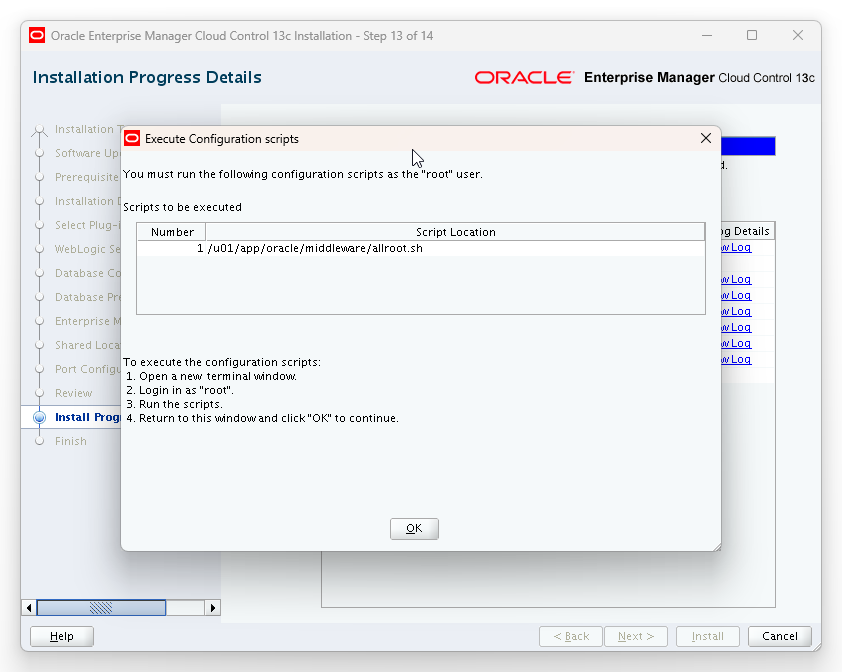Click the Review step bullet icon

pos(39,393)
